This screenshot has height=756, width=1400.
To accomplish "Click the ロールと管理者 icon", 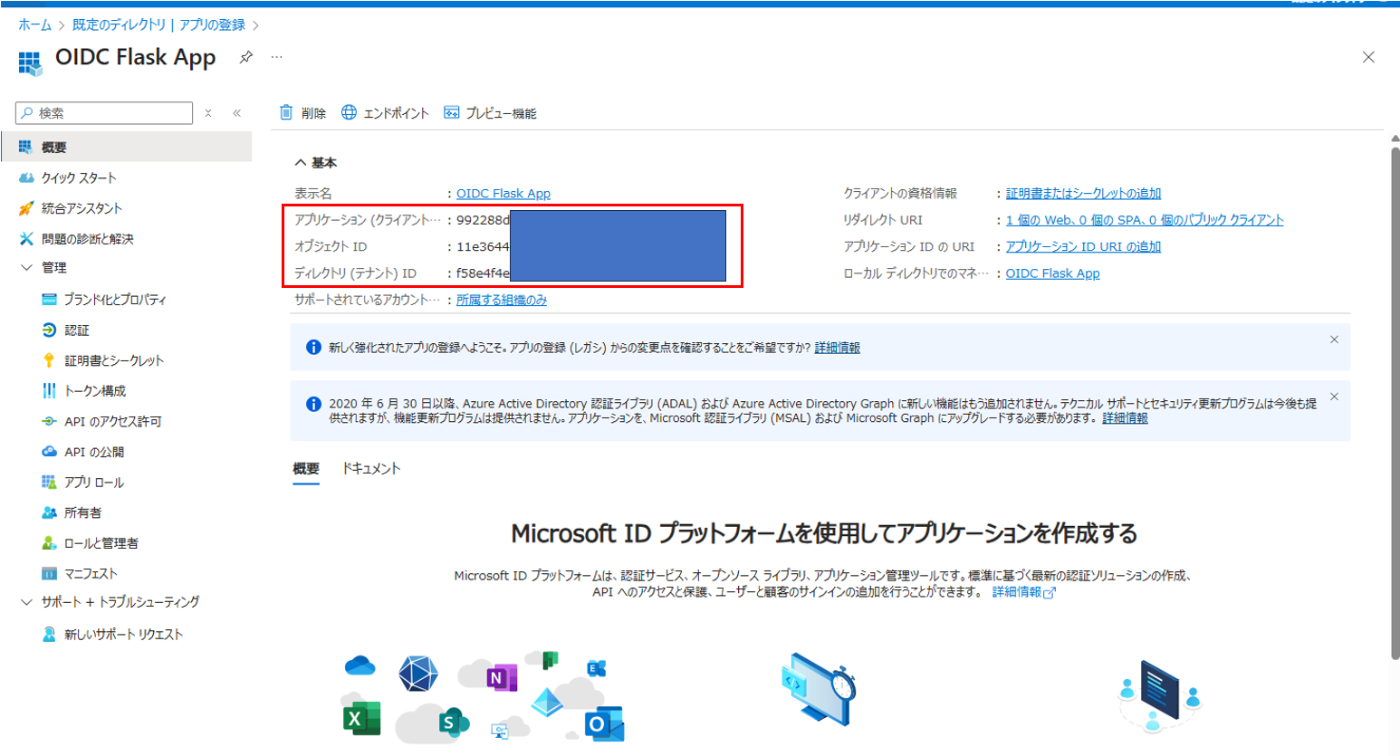I will coord(49,543).
